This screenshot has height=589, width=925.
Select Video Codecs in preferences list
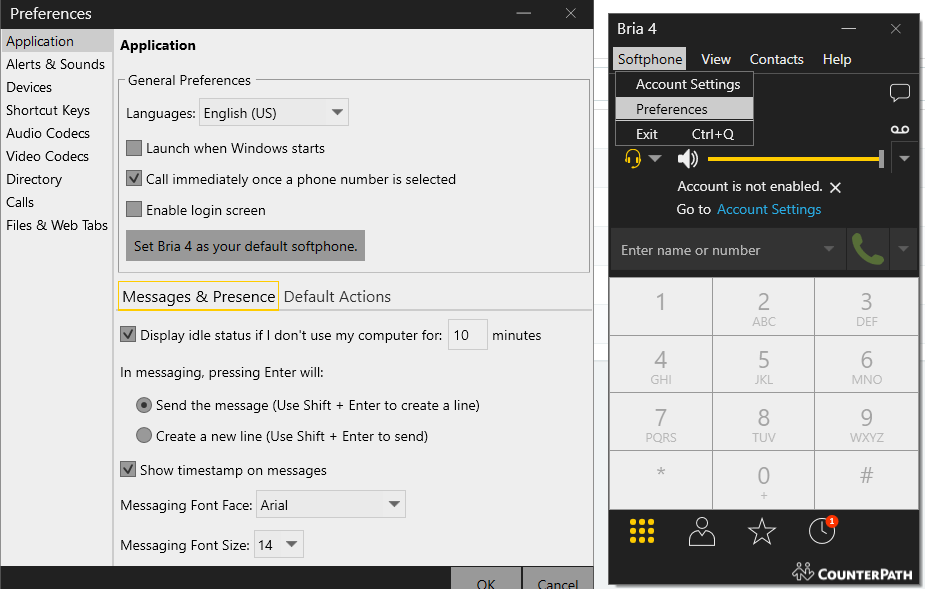[x=47, y=156]
